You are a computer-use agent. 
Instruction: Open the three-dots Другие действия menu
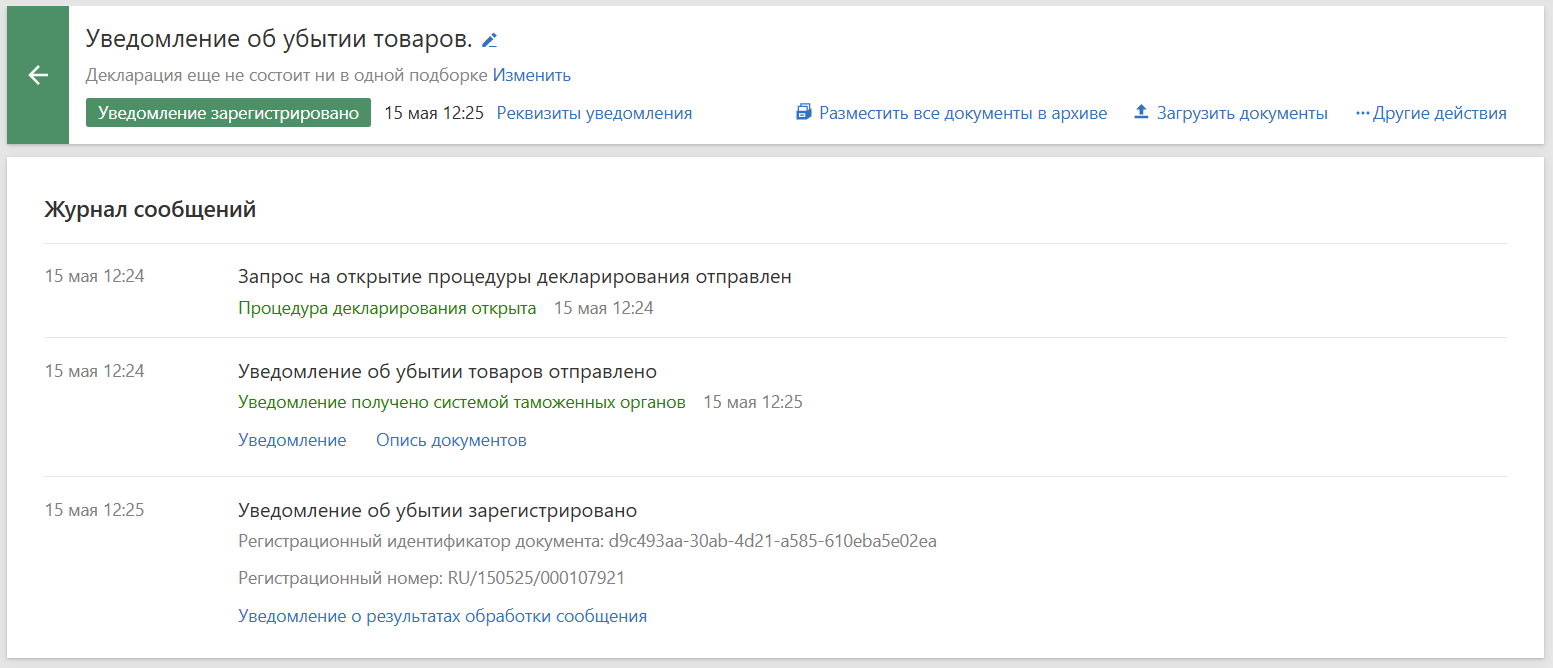(1431, 113)
